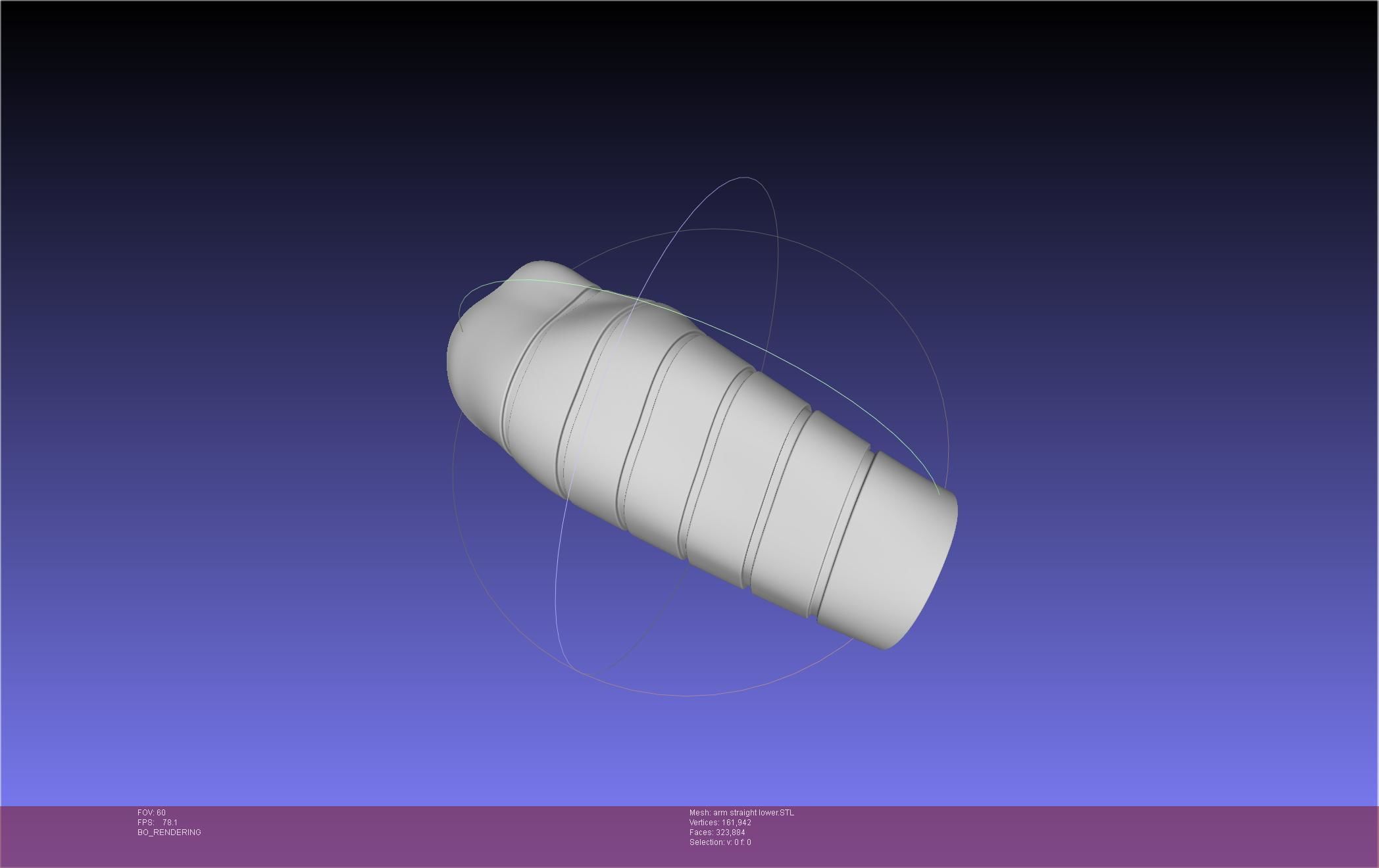
Task: Click the Faces: 323,884 info line
Action: [x=717, y=832]
